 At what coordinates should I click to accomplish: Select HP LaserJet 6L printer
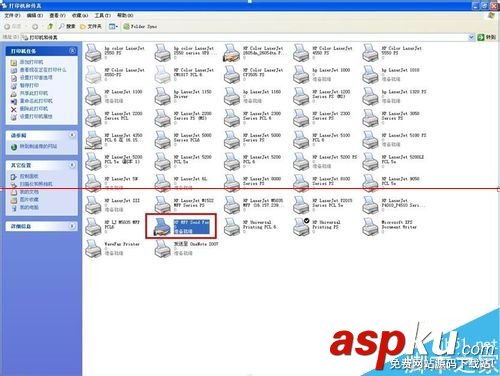[x=181, y=183]
